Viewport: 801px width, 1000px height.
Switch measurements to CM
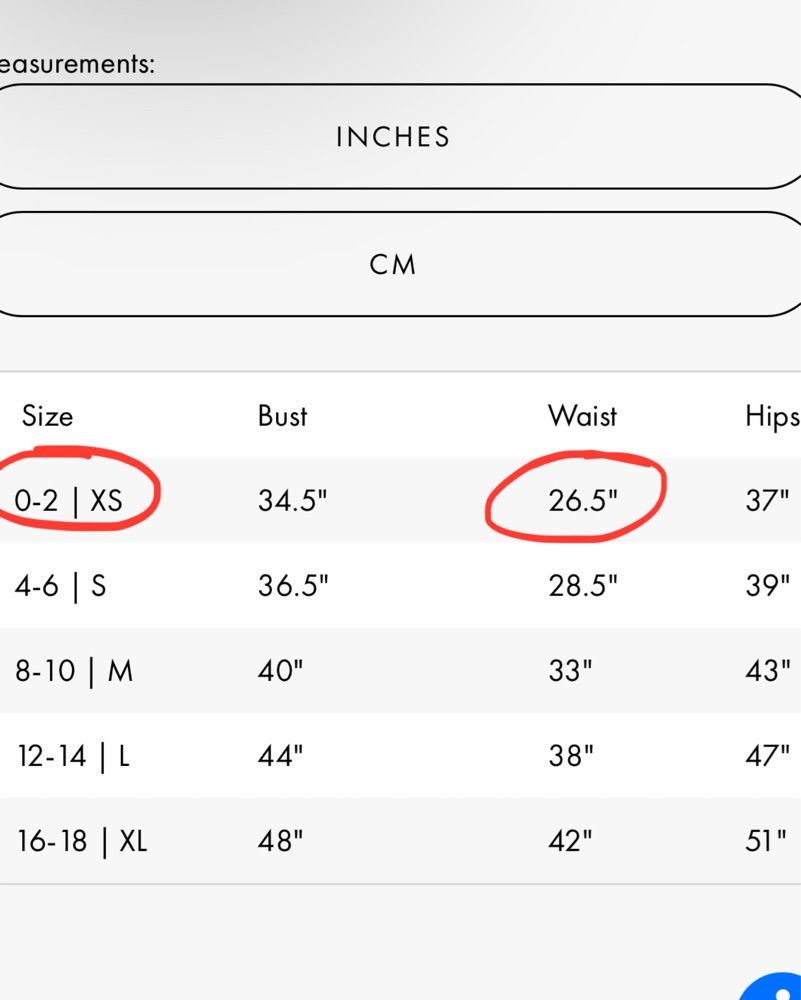(393, 264)
